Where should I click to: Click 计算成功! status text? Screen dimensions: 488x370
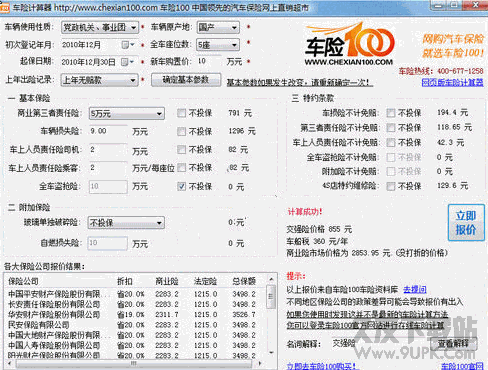point(305,212)
